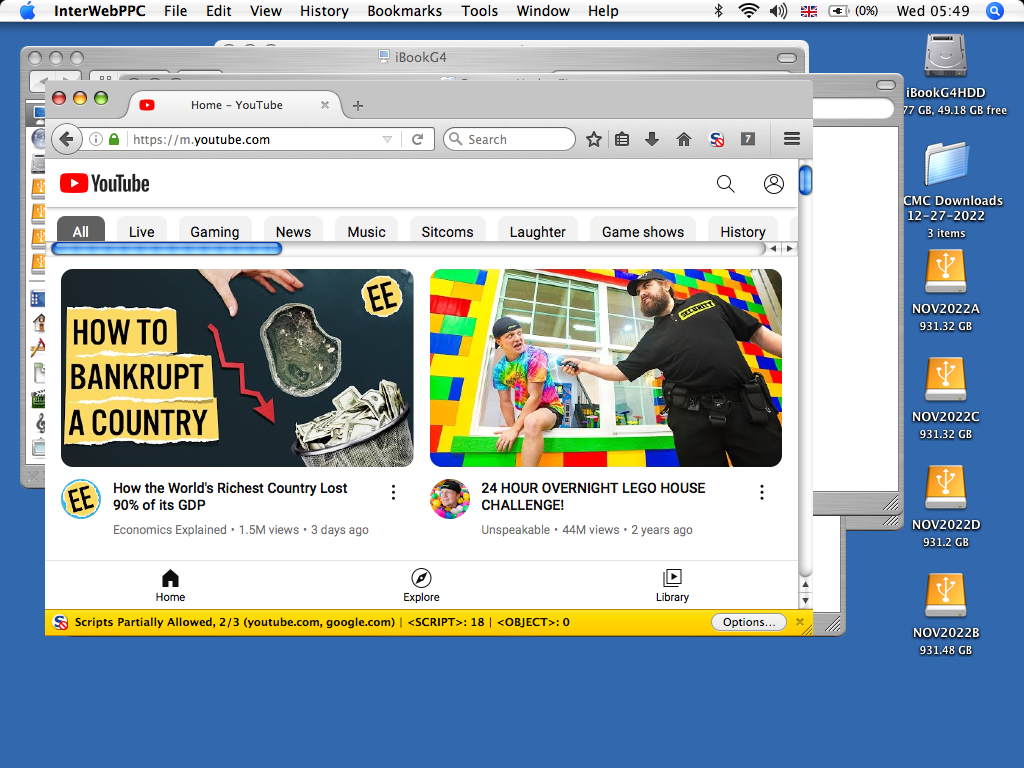Click the chip scrollbar right arrow
1024x768 pixels.
pos(790,248)
